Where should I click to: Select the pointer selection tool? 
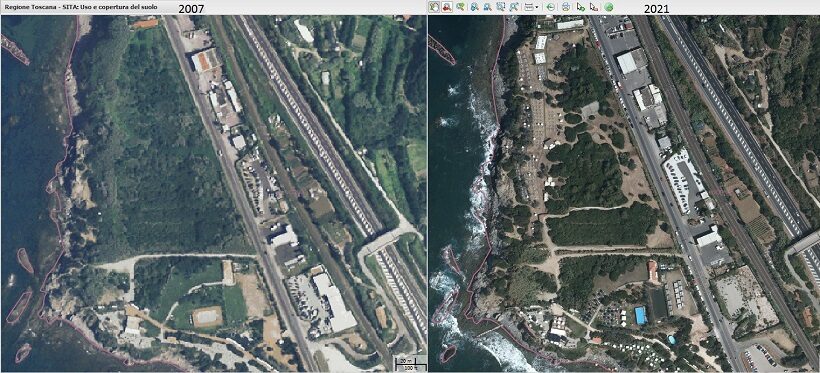(x=594, y=7)
